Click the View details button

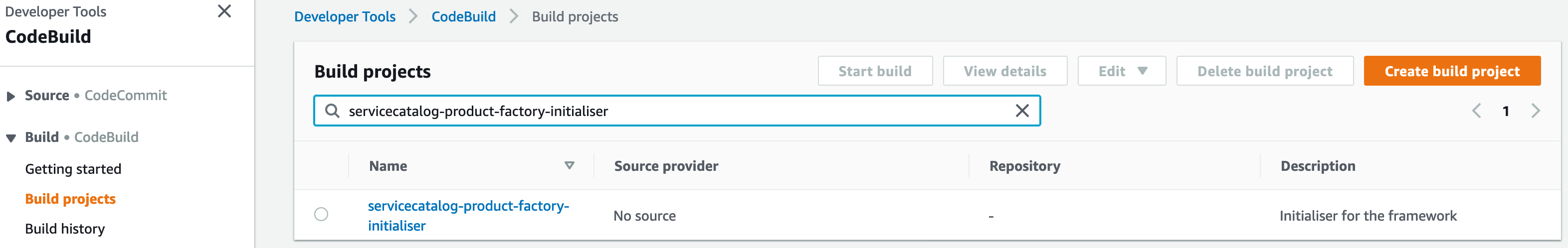pos(1004,71)
